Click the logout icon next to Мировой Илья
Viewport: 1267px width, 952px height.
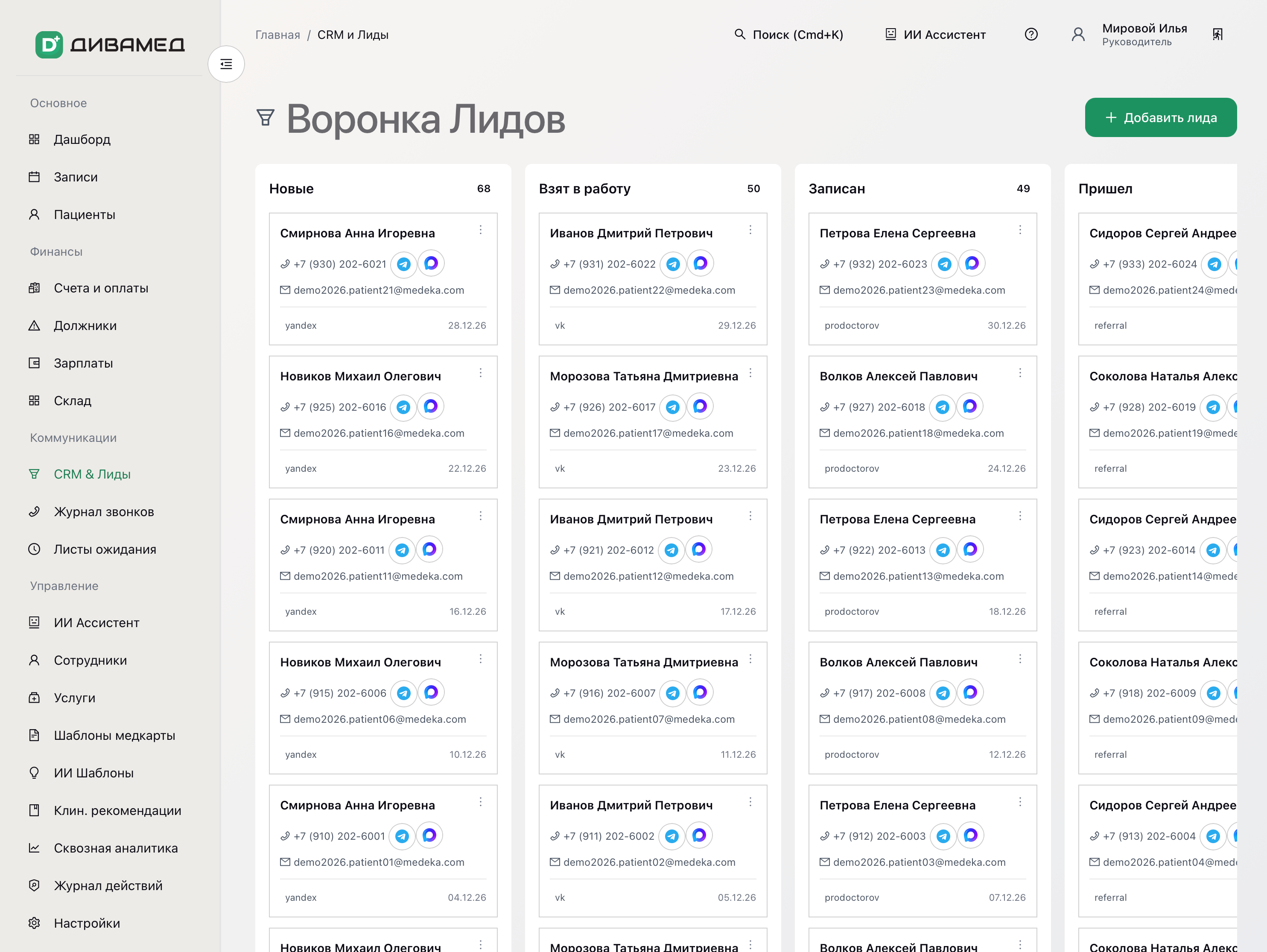(x=1218, y=35)
